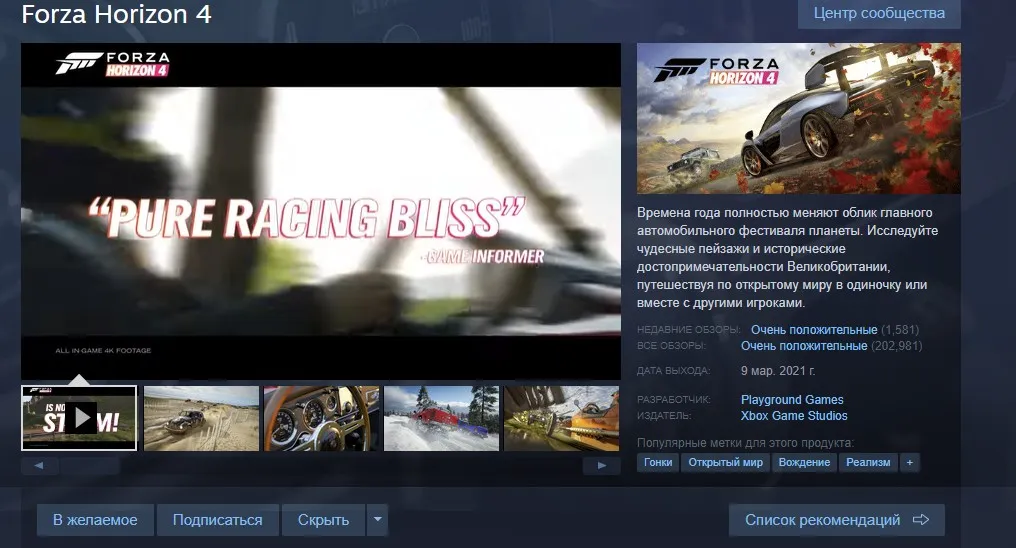This screenshot has width=1016, height=548.
Task: Expand the dropdown arrow next to Скрыть
Action: [x=377, y=520]
